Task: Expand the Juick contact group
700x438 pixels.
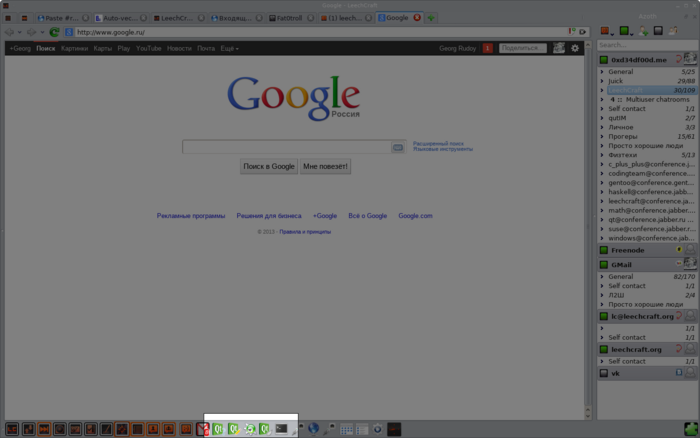Action: (602, 81)
